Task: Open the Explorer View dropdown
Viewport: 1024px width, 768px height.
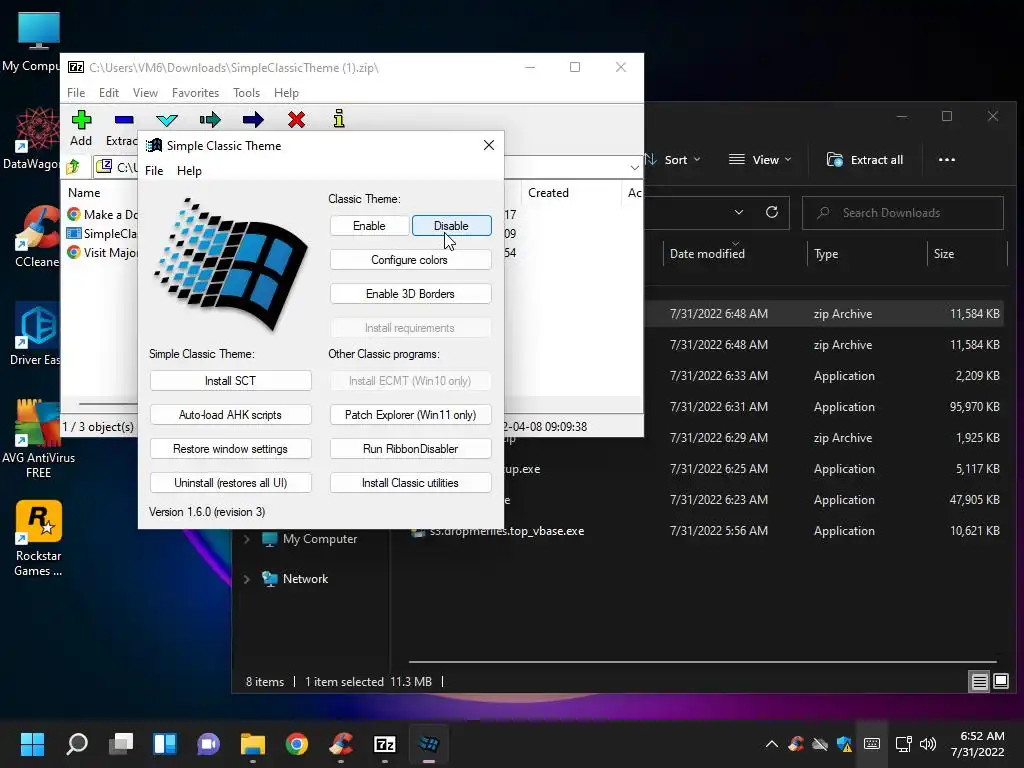Action: pos(760,160)
